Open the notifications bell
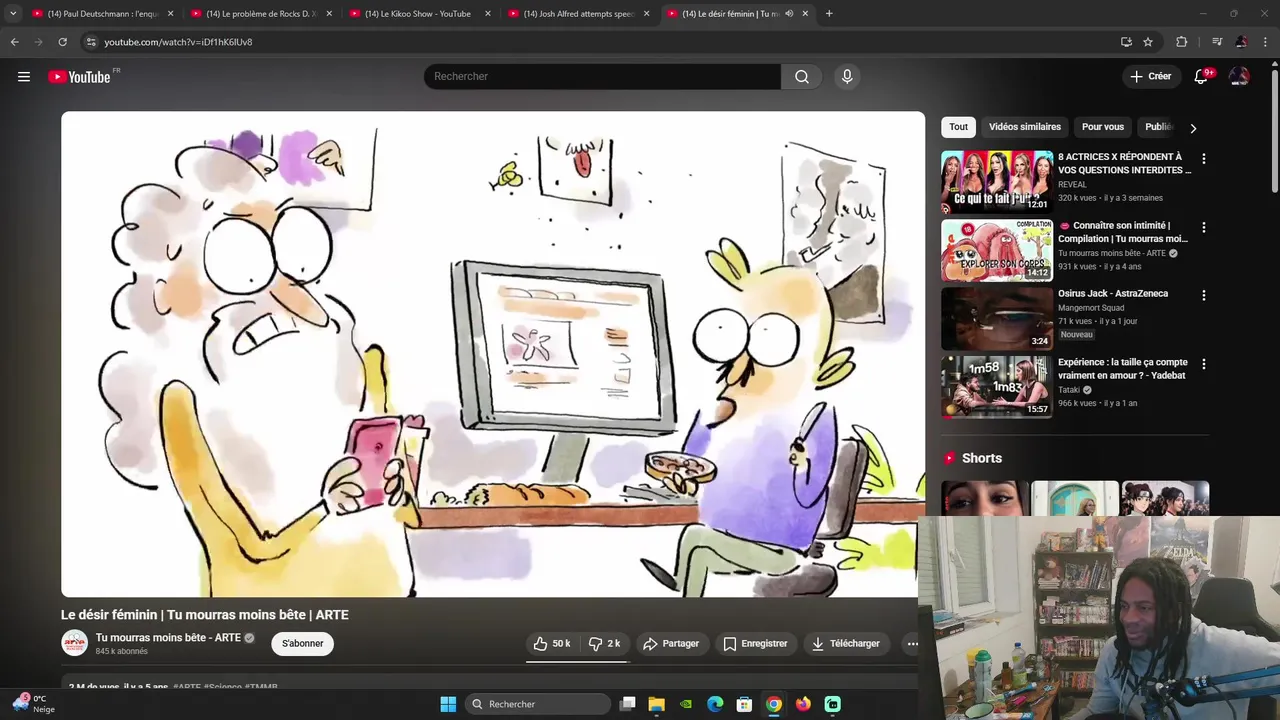The image size is (1280, 720). coord(1201,77)
